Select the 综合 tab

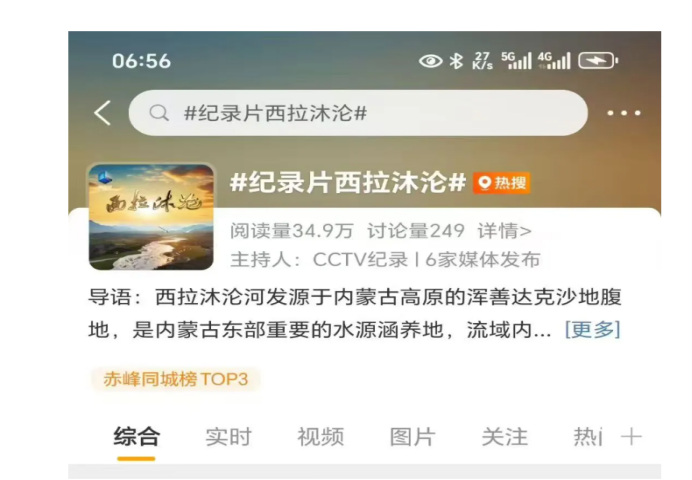(x=136, y=437)
